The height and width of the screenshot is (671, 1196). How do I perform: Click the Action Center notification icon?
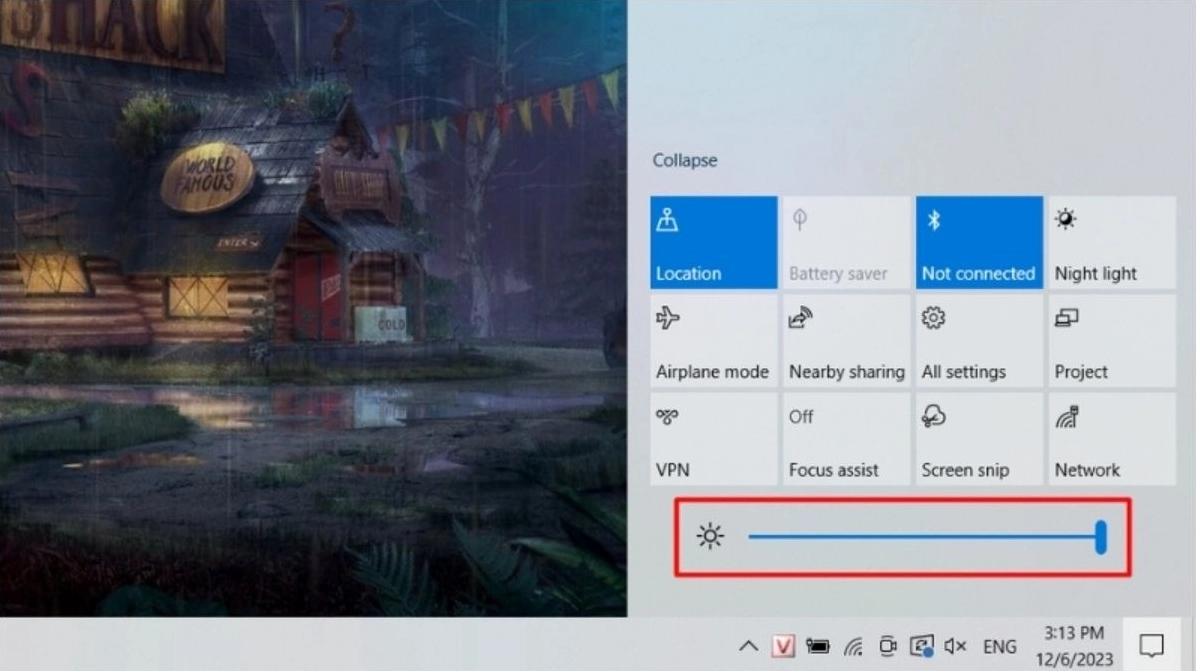coord(1152,645)
